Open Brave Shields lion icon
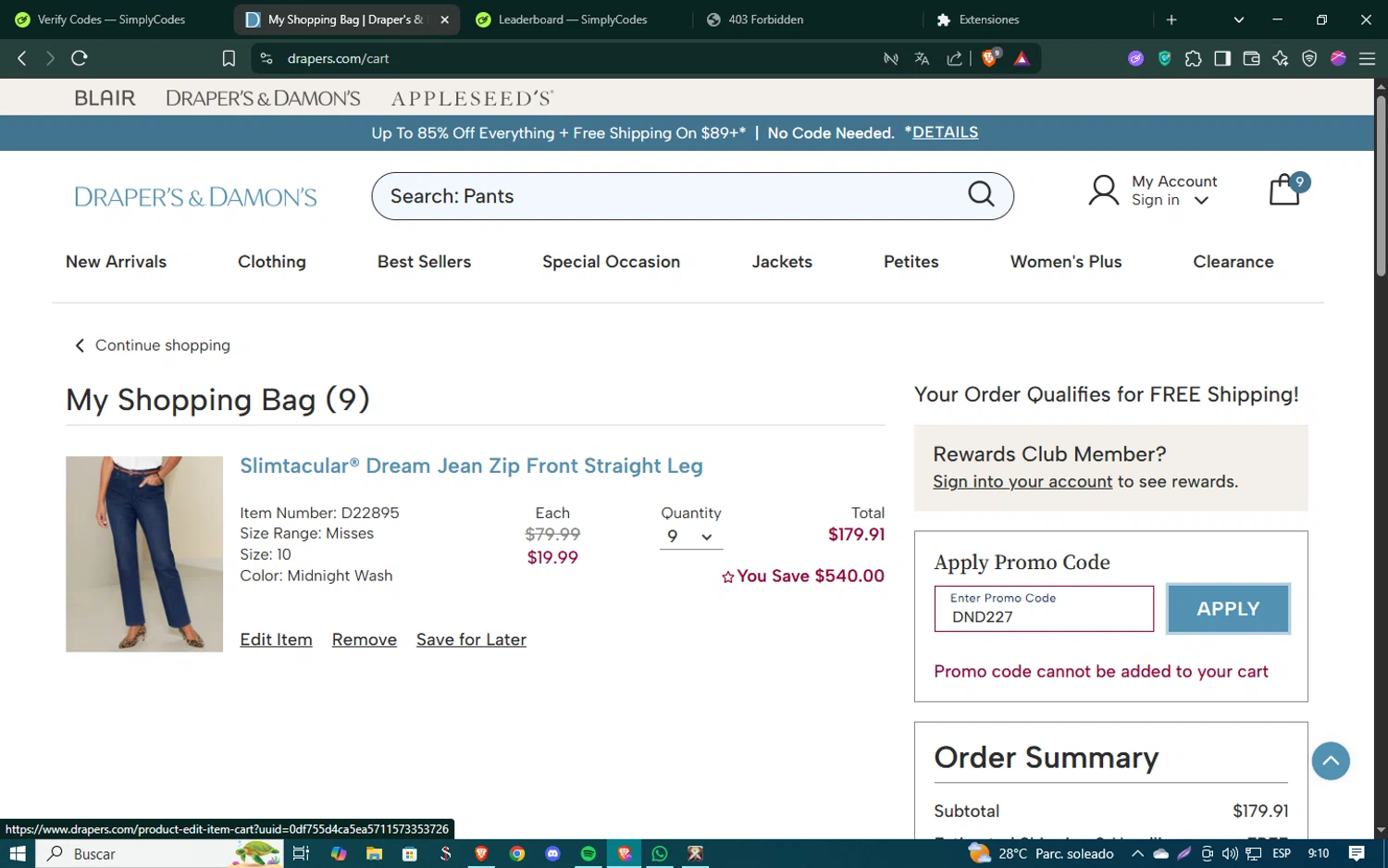 click(990, 57)
